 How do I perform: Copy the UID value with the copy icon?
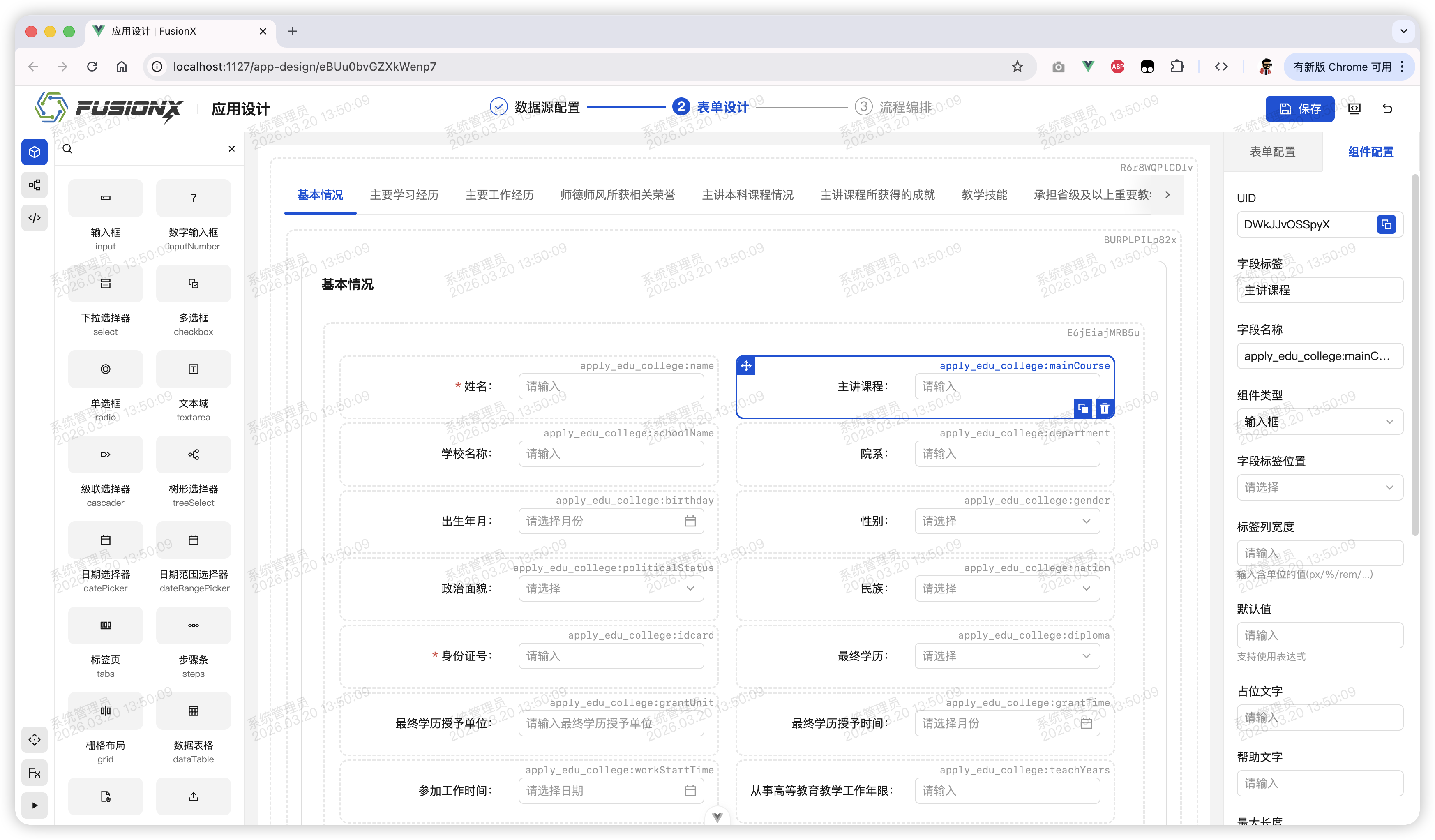1387,224
